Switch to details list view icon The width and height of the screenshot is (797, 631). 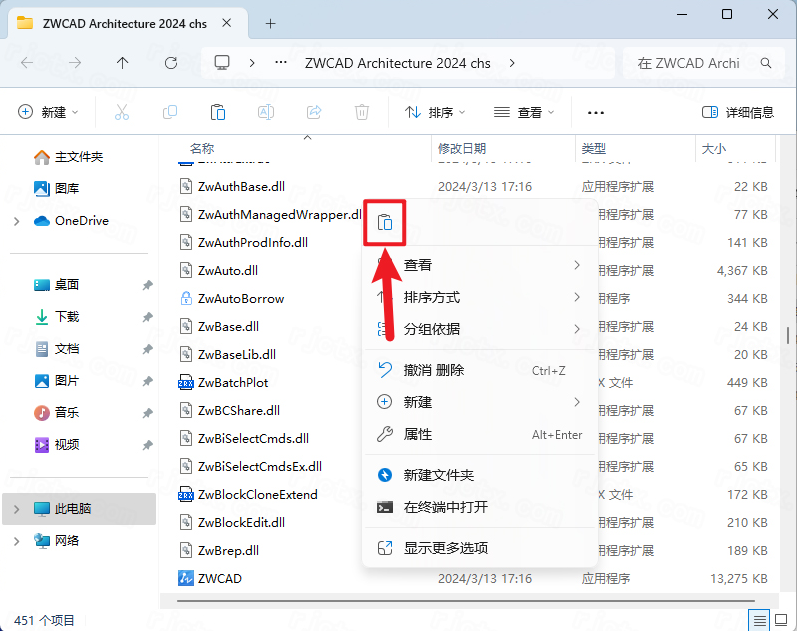pos(760,620)
